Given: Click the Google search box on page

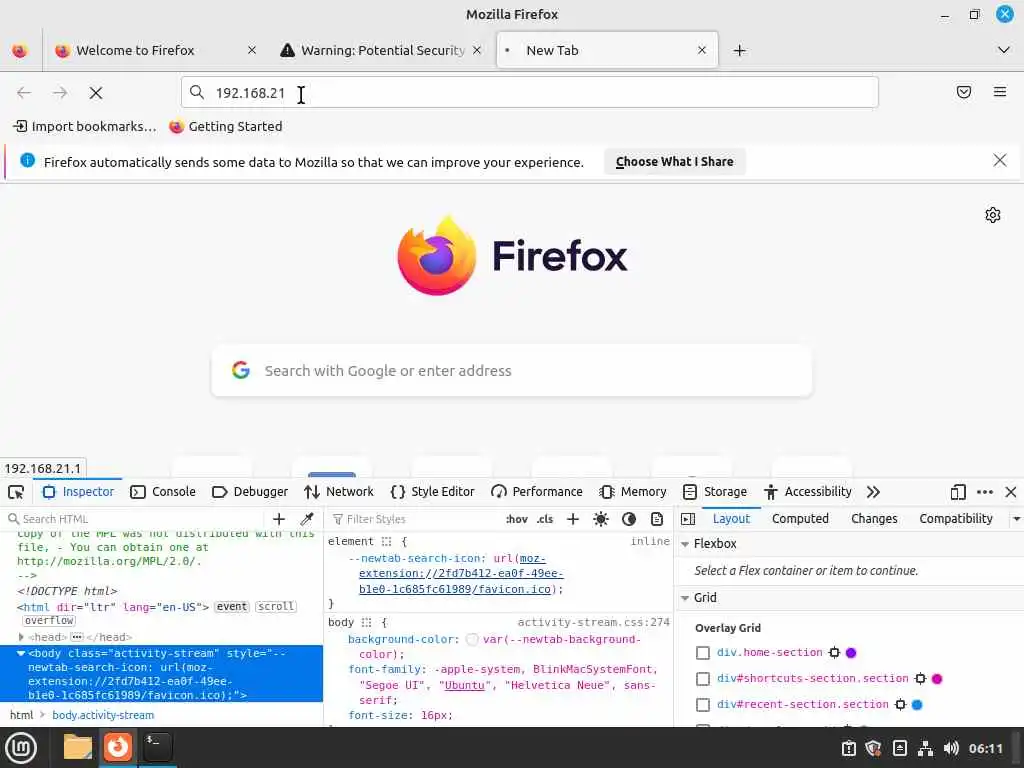Looking at the screenshot, I should [x=512, y=370].
